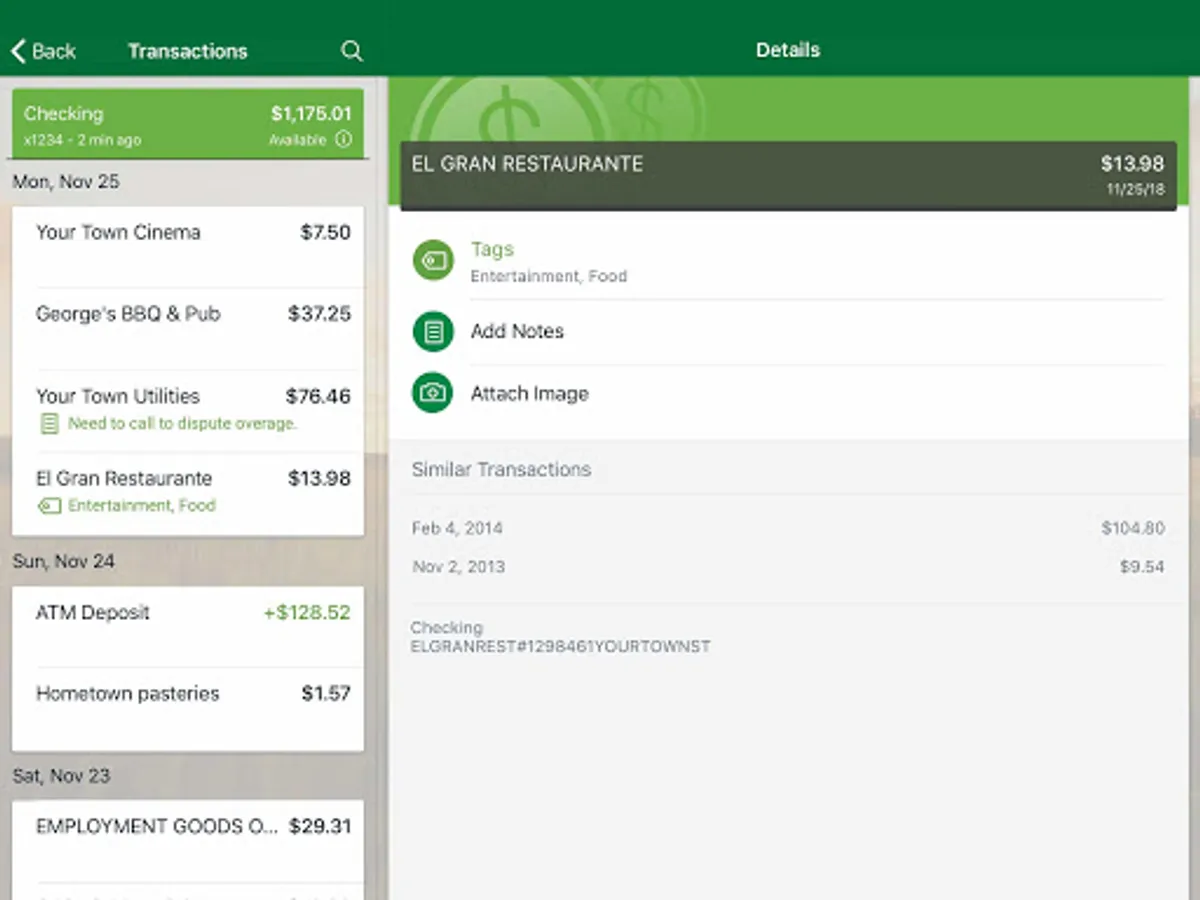Screen dimensions: 1200x900
Task: Click the $1.57 pasteries amount
Action: [326, 694]
